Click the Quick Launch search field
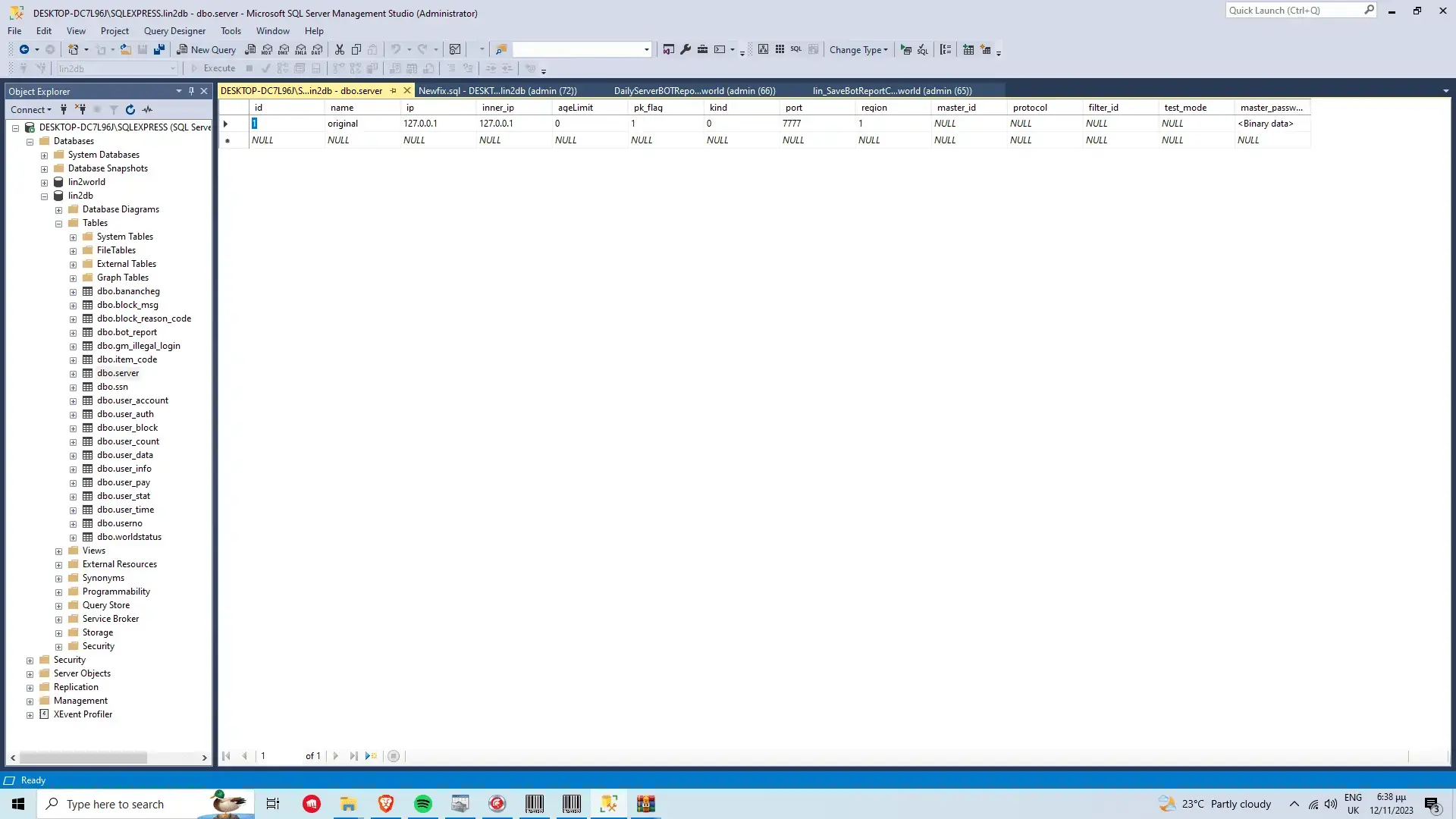The width and height of the screenshot is (1456, 819). click(1295, 11)
